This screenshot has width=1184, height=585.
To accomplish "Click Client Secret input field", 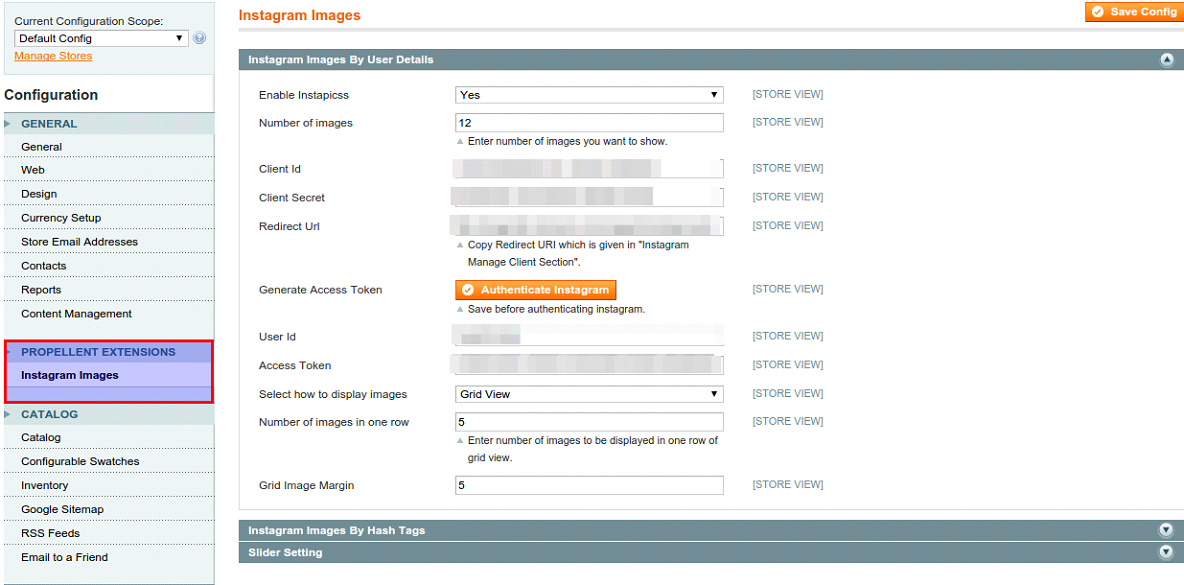I will pyautogui.click(x=589, y=197).
